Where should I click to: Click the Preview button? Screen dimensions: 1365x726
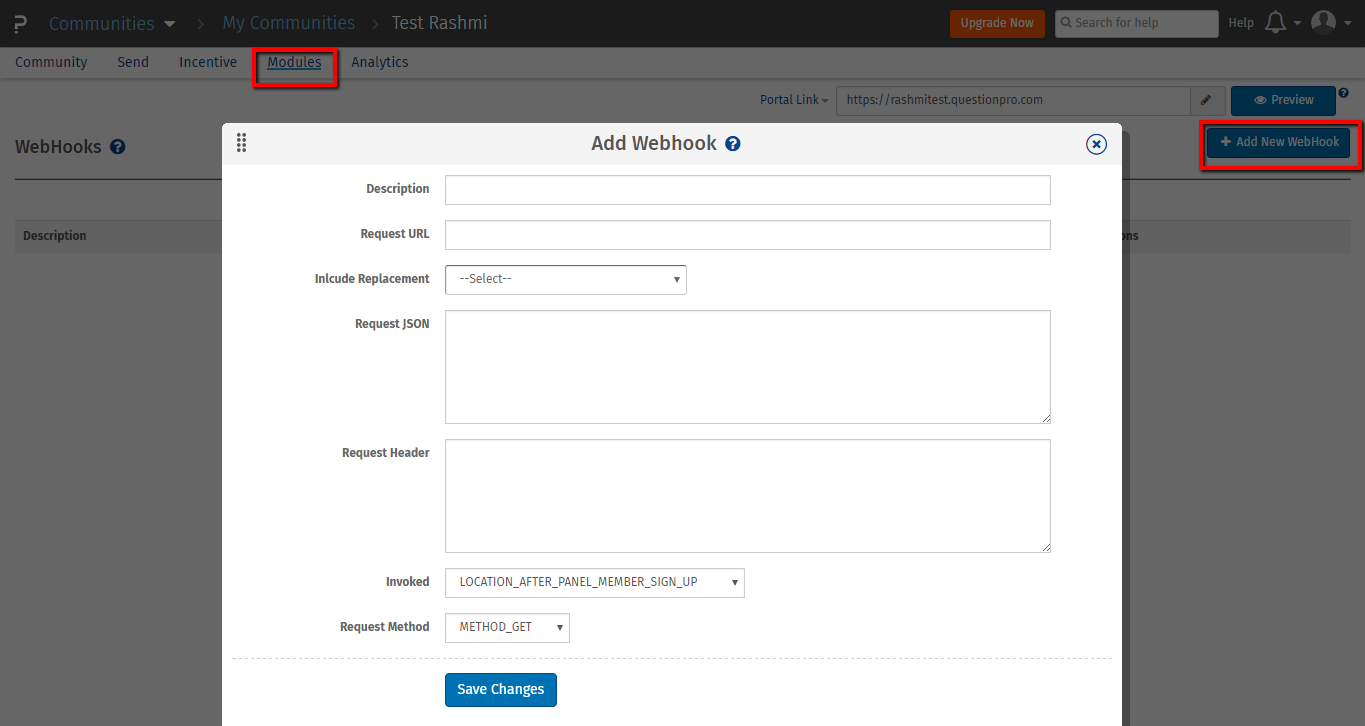[x=1283, y=100]
